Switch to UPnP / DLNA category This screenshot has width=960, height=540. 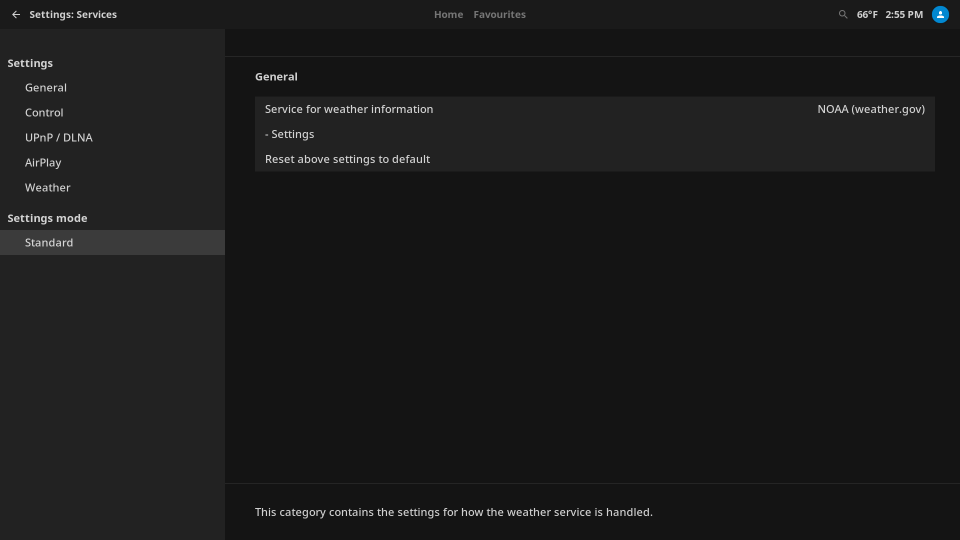(59, 138)
